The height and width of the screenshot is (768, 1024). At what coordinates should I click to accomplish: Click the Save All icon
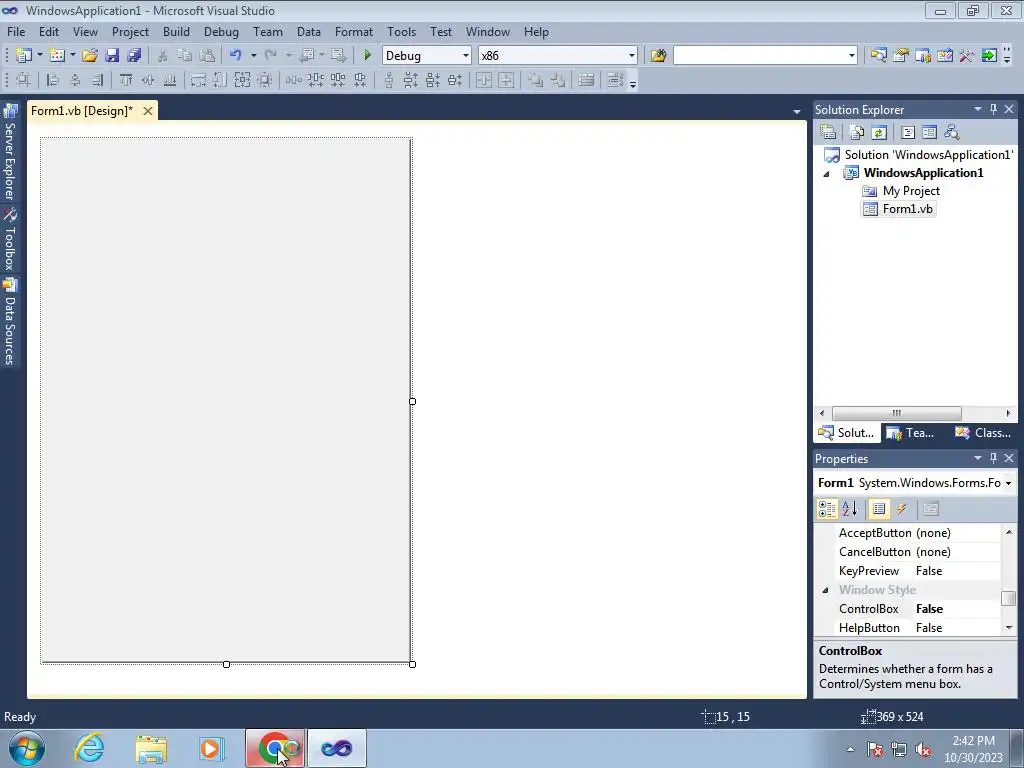134,56
